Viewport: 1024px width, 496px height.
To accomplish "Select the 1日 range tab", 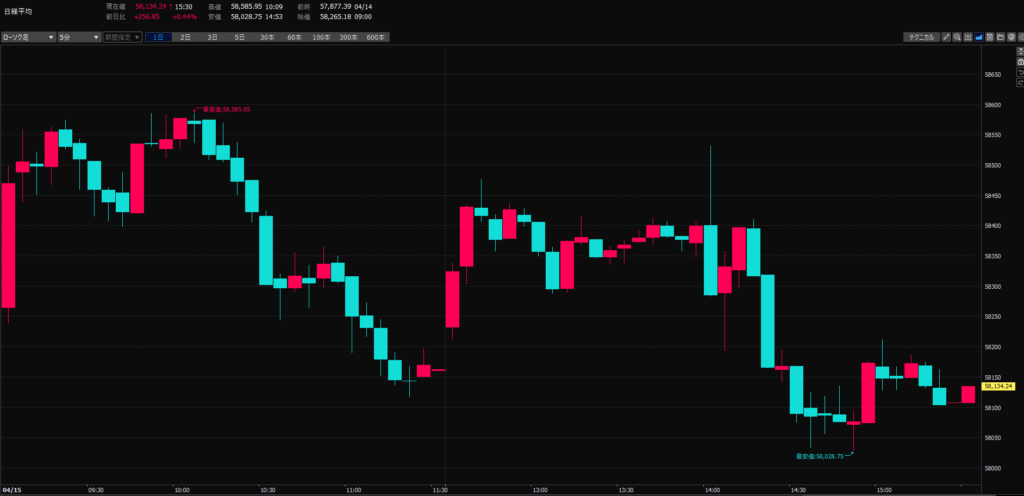I will (x=158, y=37).
